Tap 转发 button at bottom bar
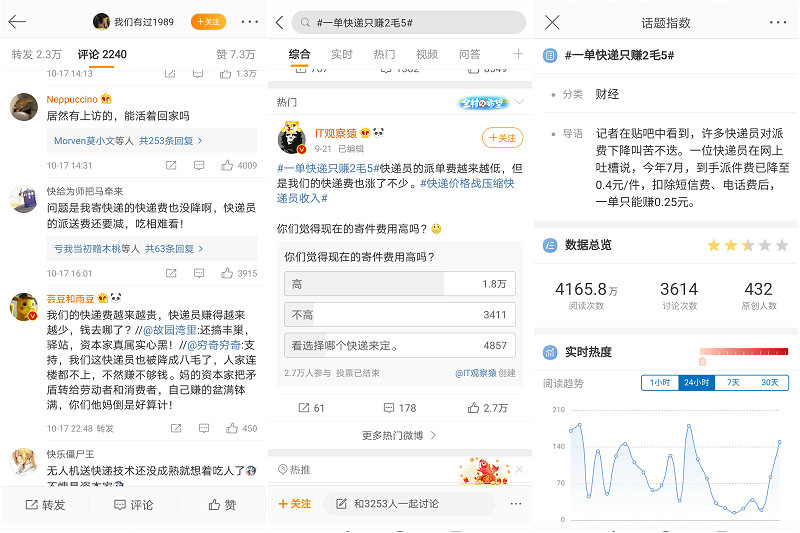Screen dimensions: 800x533 [x=45, y=505]
